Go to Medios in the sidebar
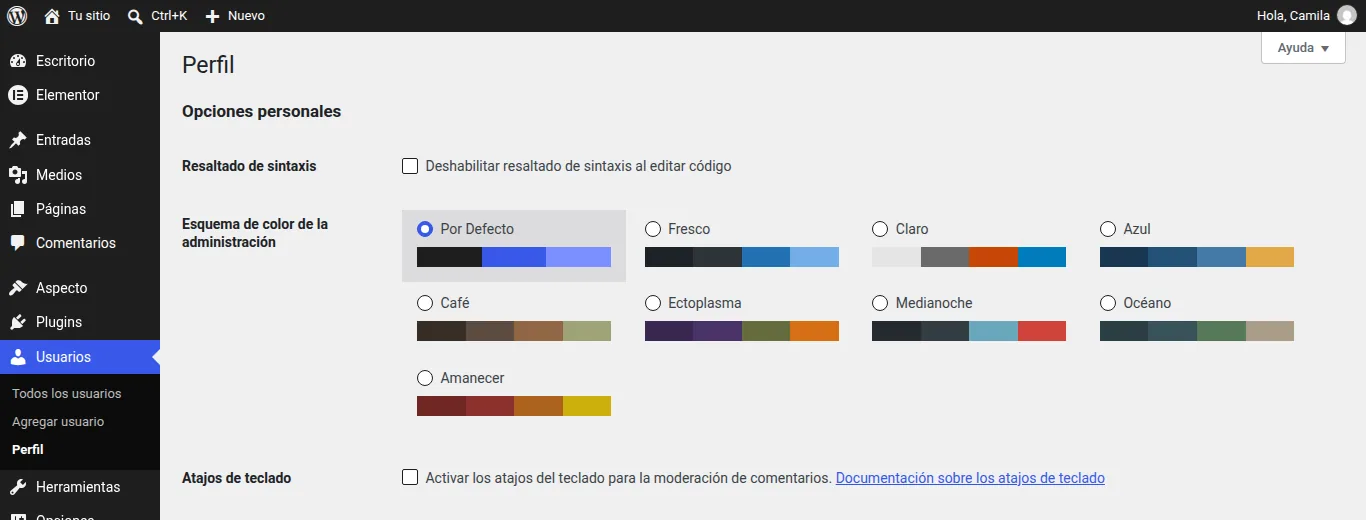This screenshot has height=520, width=1366. [80, 175]
